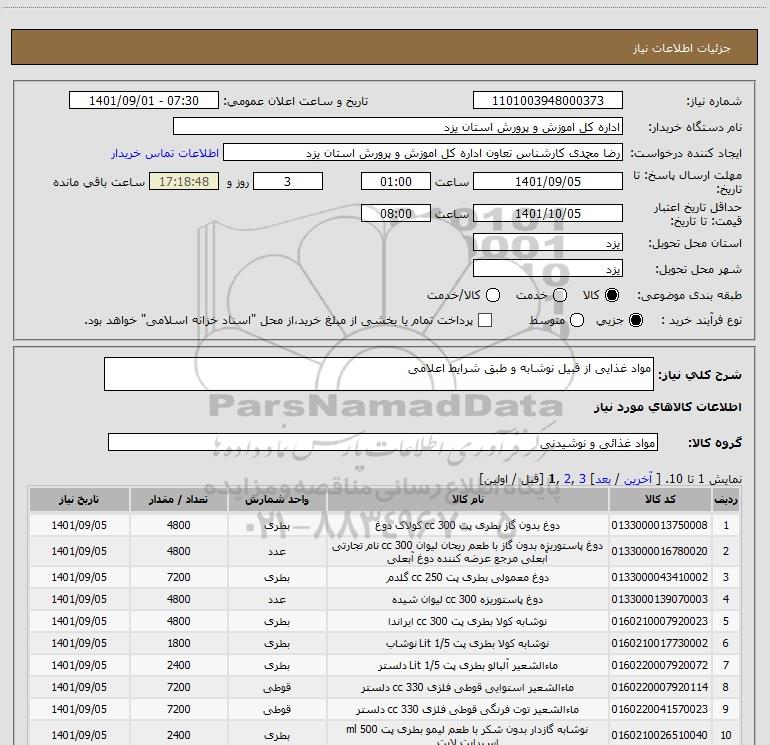Open اطلاعات تماس خریدار link
This screenshot has height=745, width=770.
[x=165, y=153]
